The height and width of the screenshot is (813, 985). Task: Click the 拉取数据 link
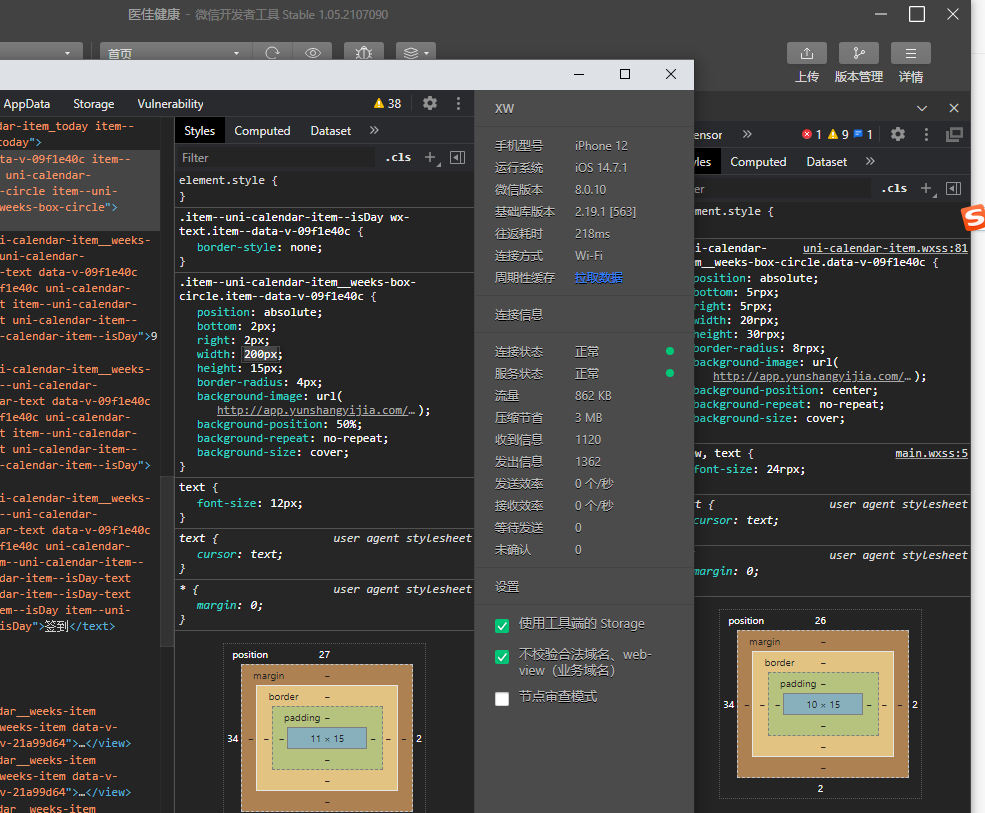(x=598, y=277)
